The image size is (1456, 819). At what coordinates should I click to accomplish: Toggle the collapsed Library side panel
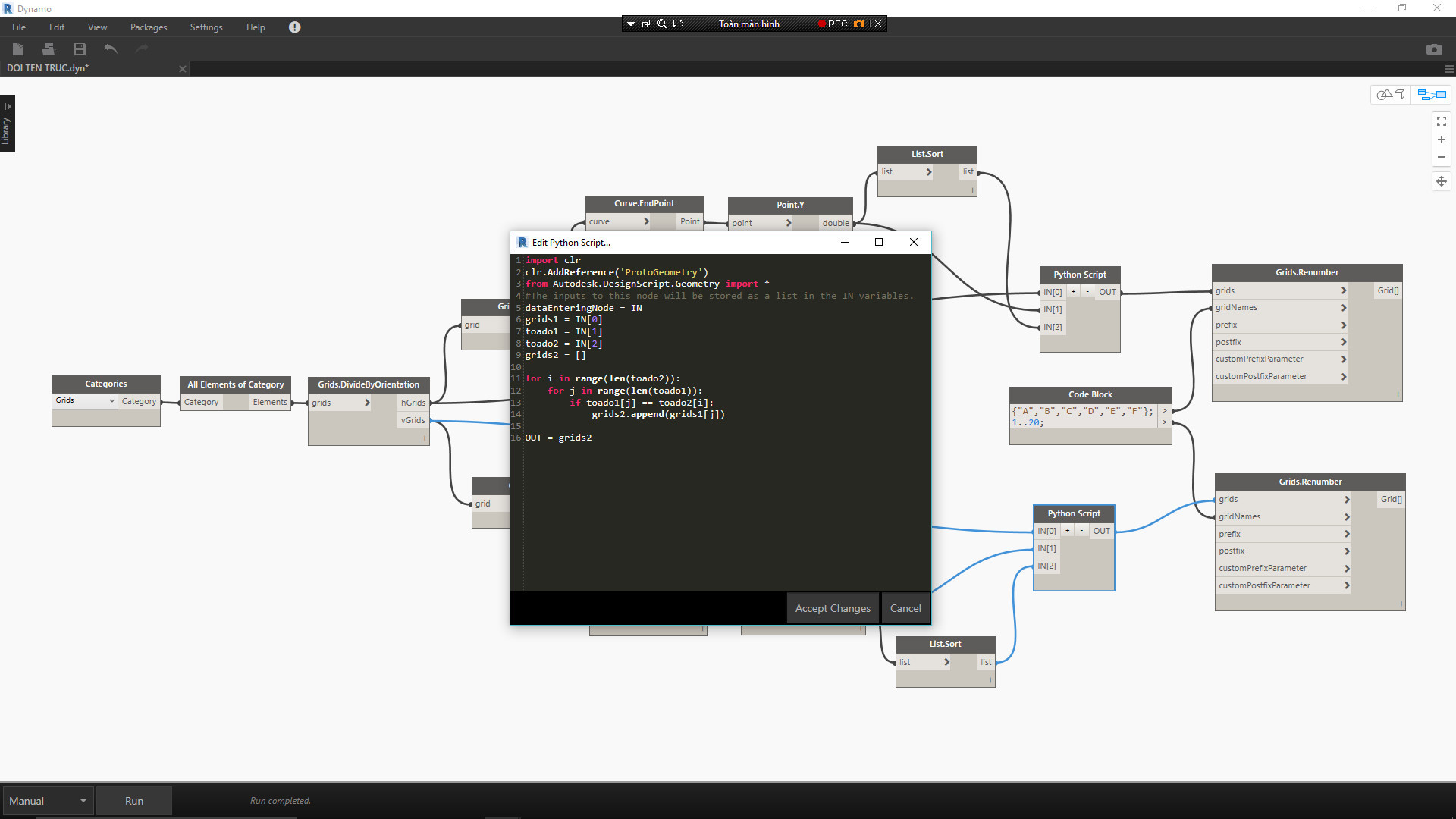7,124
